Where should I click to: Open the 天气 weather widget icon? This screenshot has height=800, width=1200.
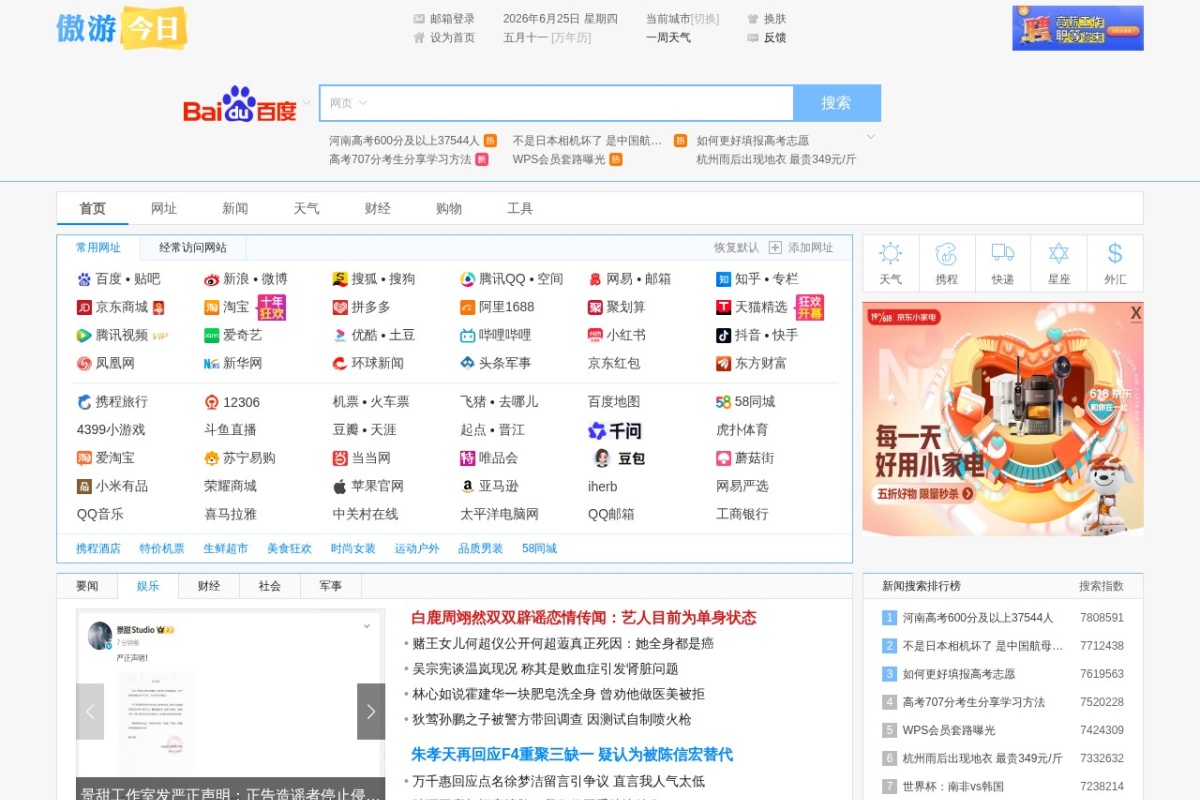890,253
